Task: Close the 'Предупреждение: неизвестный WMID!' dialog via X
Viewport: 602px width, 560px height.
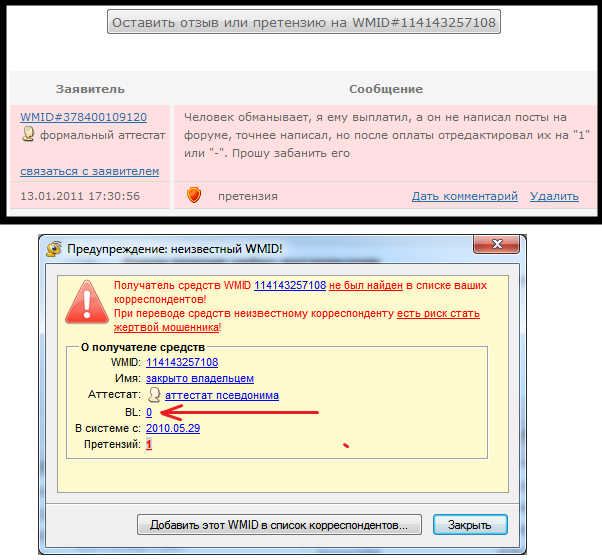Action: pos(496,244)
